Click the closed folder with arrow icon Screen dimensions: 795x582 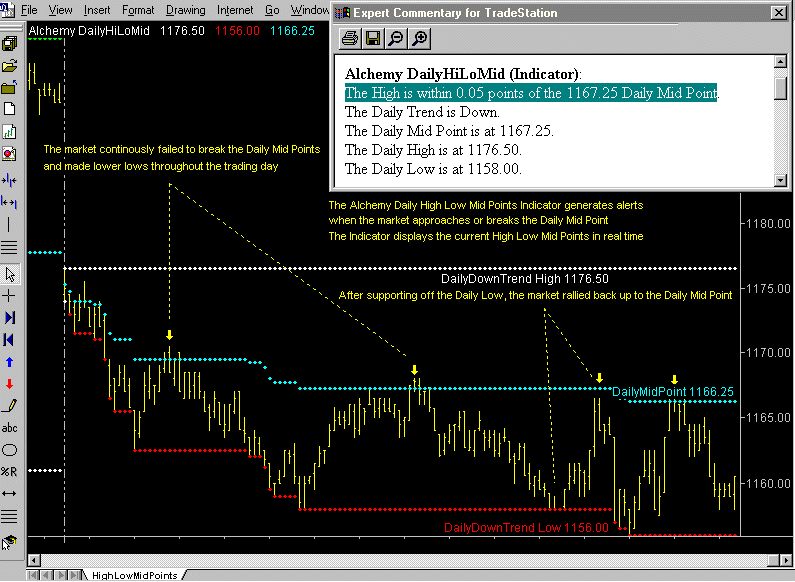tap(9, 88)
